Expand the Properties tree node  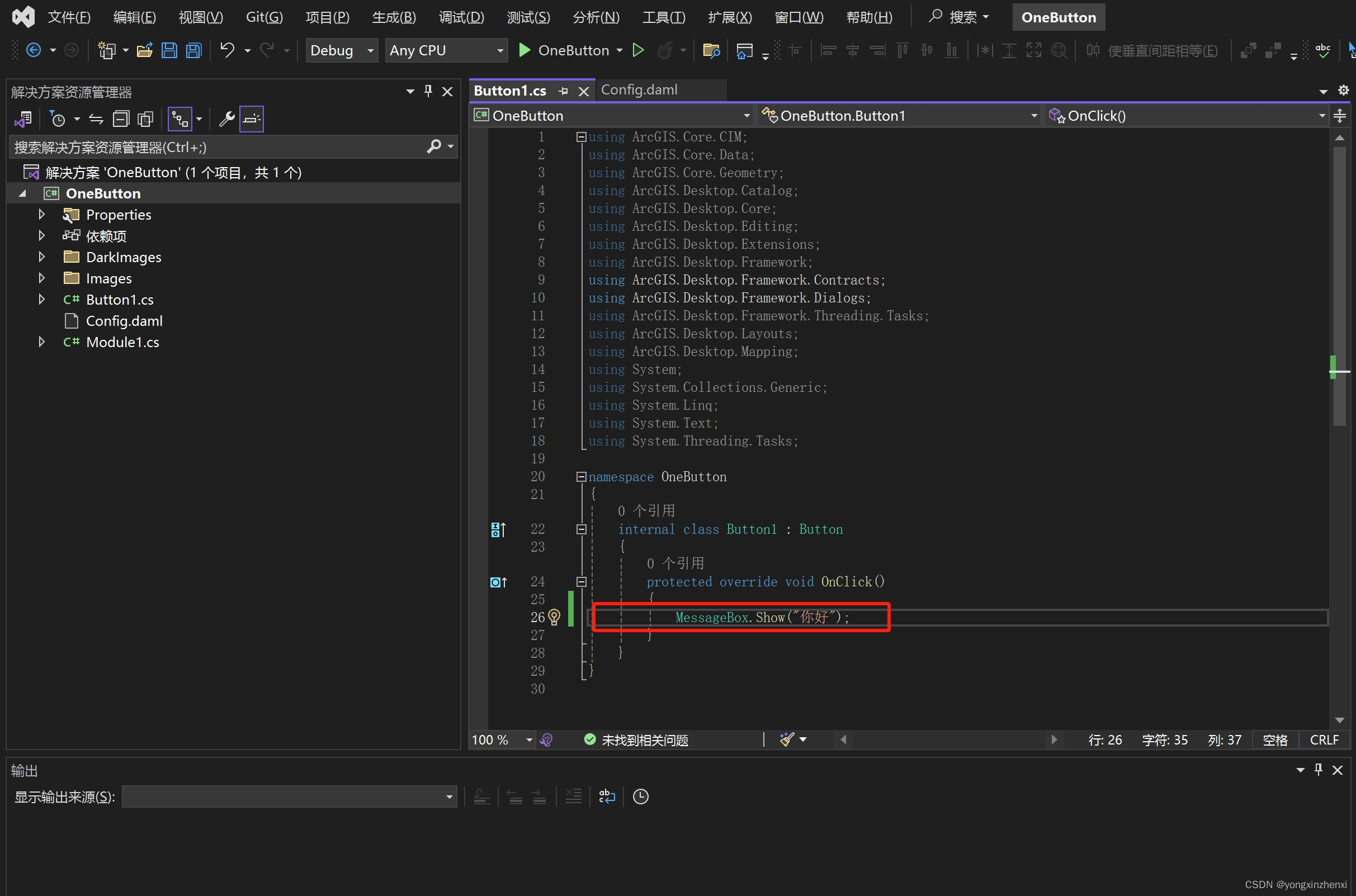41,215
